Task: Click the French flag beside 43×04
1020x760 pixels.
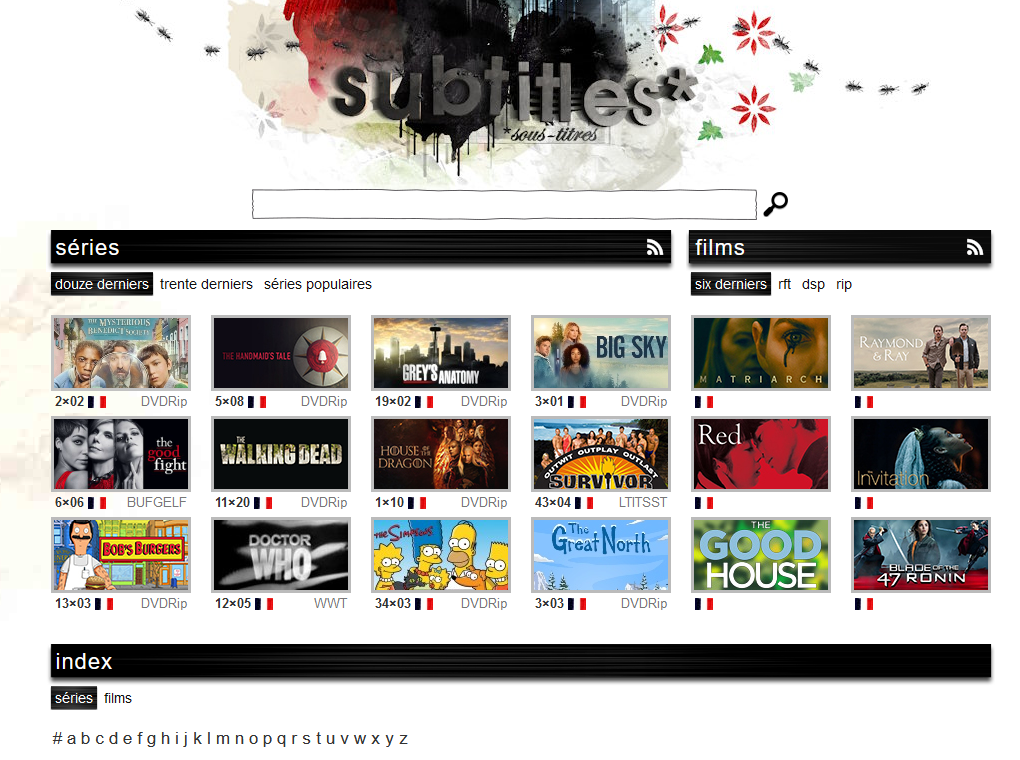Action: point(584,503)
